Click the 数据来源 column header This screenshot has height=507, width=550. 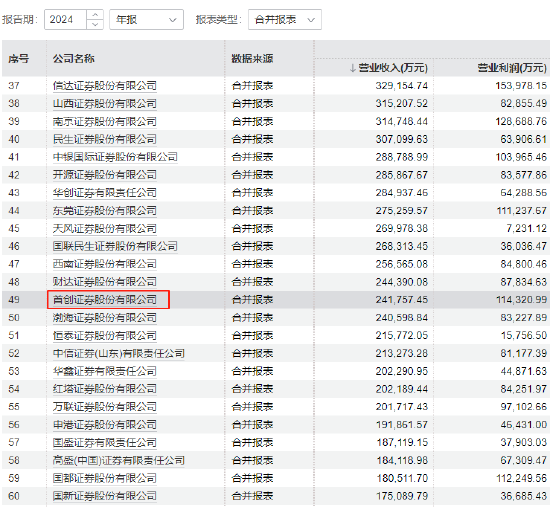coord(252,58)
